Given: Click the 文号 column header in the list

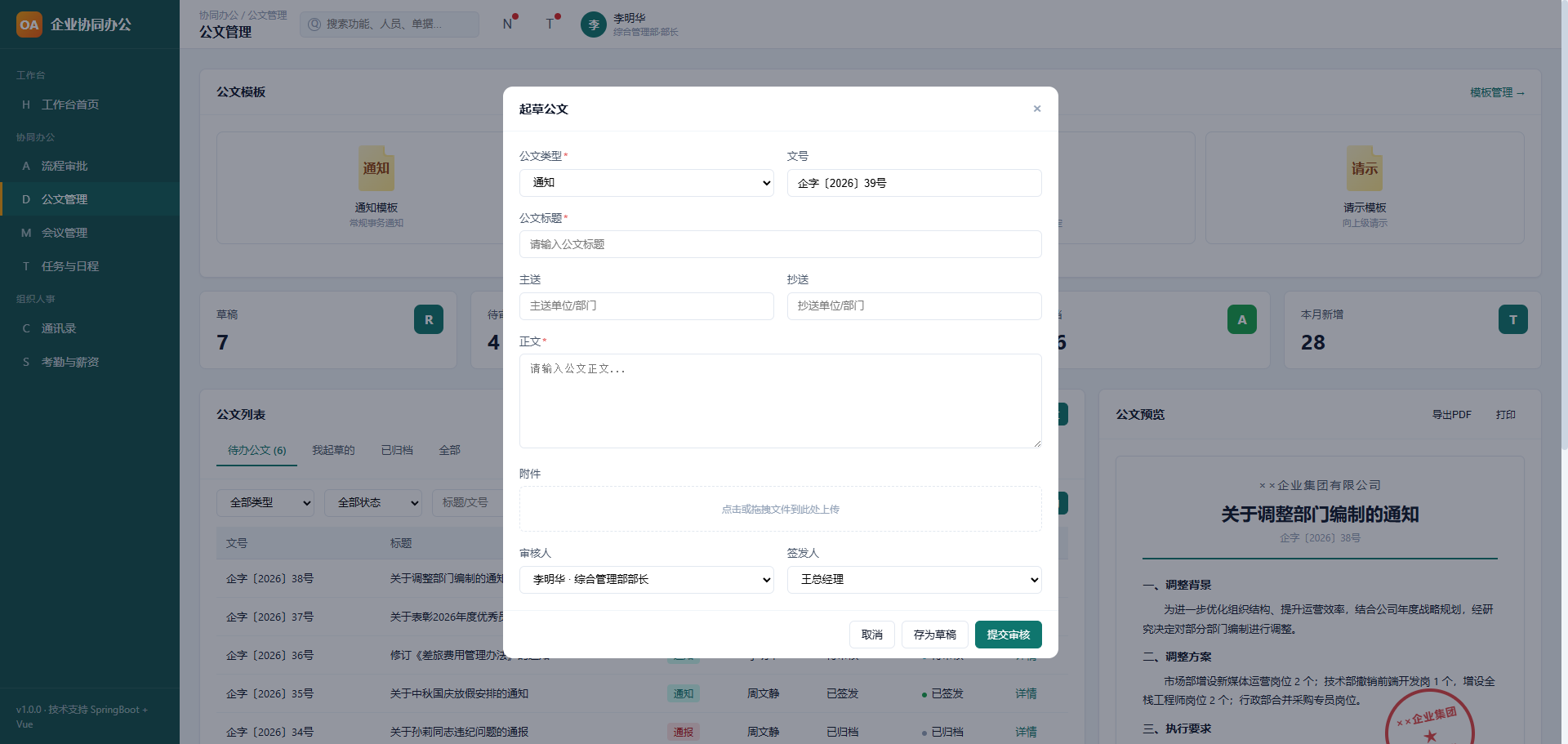Looking at the screenshot, I should tap(237, 543).
